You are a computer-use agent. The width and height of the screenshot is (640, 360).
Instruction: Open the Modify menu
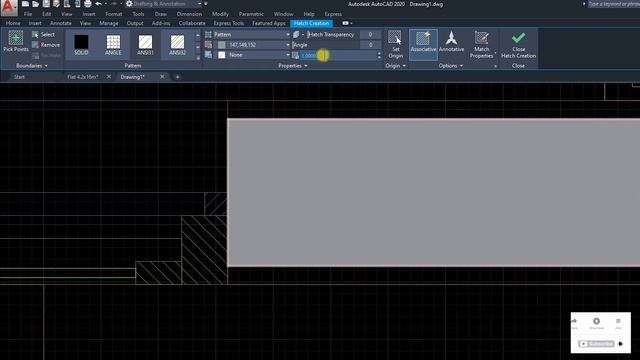[220, 14]
